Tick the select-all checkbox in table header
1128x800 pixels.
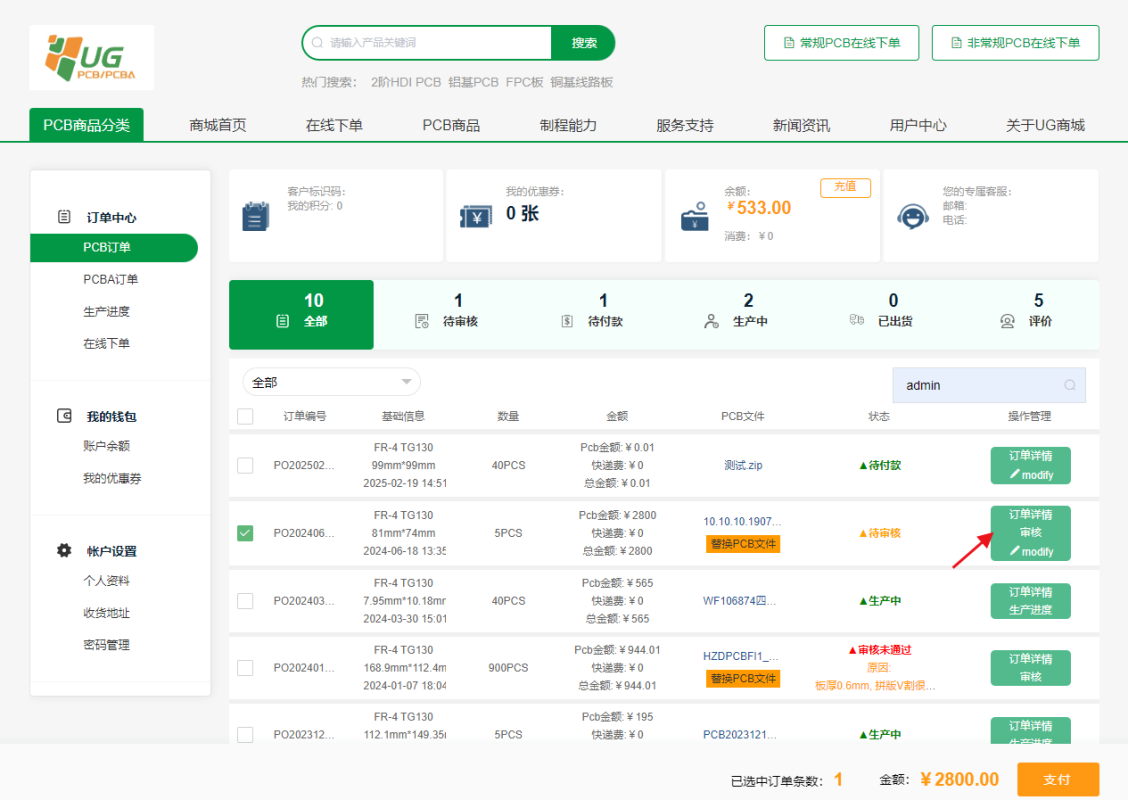coord(245,416)
